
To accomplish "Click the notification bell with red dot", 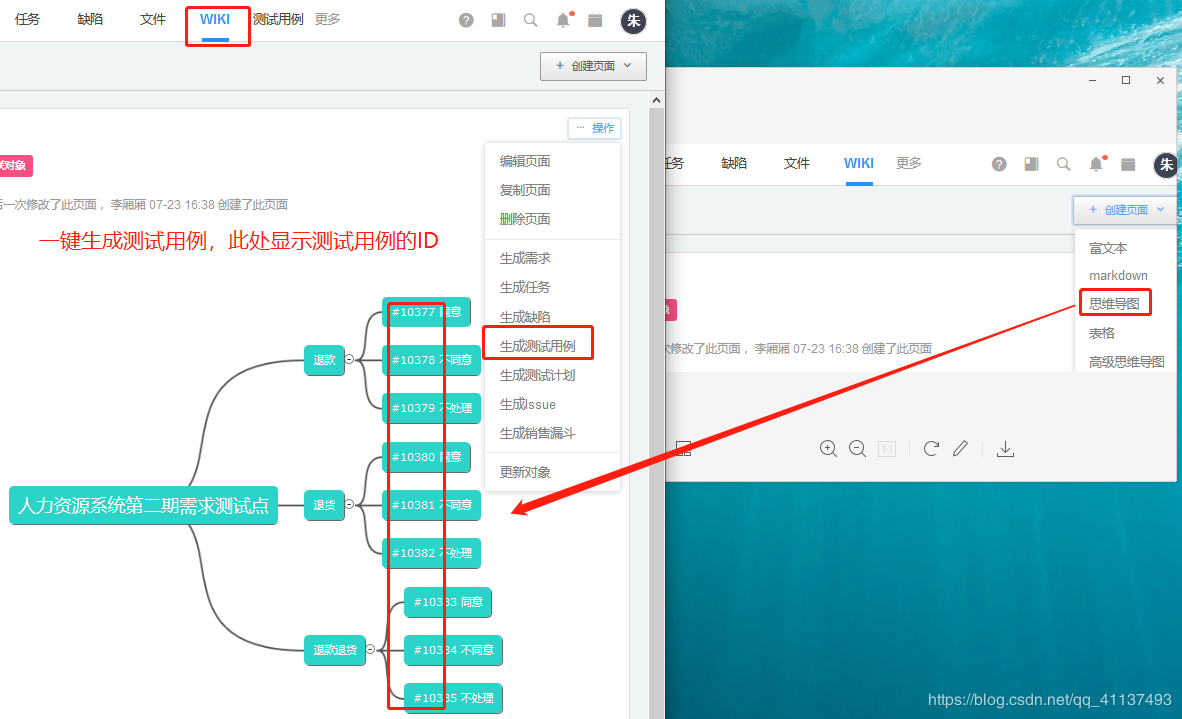I will 562,19.
